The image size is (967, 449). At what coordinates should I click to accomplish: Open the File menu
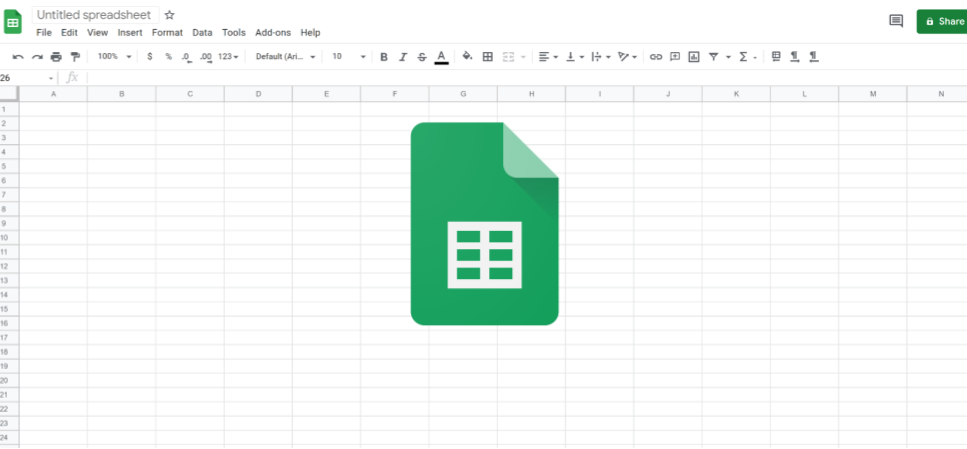[x=44, y=33]
